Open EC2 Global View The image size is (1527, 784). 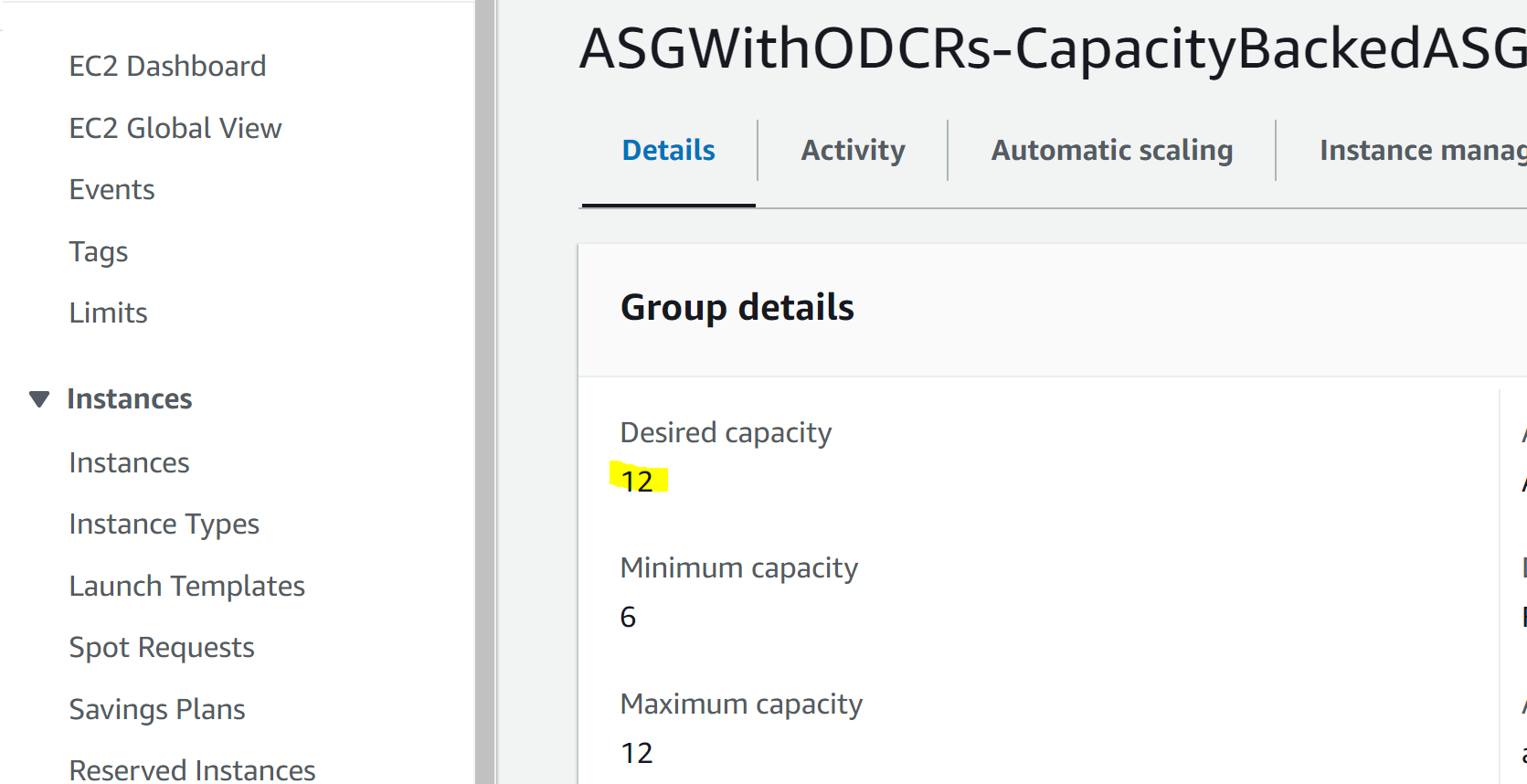[175, 128]
